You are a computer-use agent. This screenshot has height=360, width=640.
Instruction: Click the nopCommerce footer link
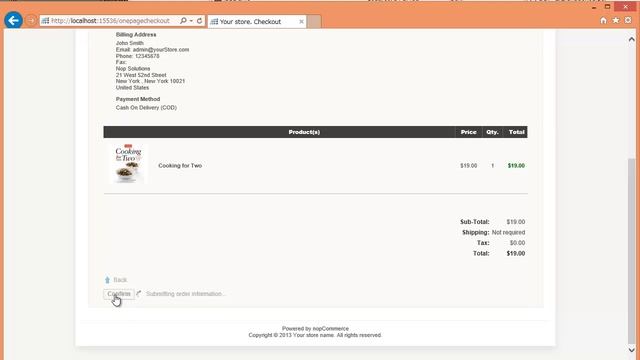point(331,329)
